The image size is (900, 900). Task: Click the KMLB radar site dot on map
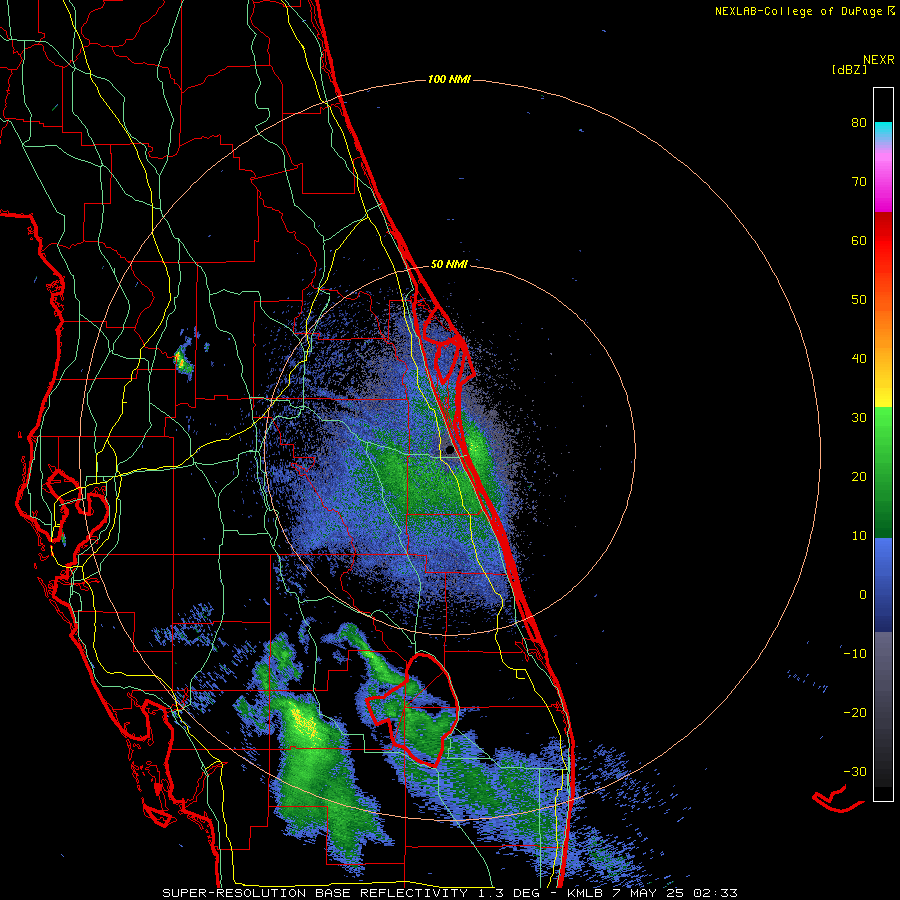coord(449,451)
